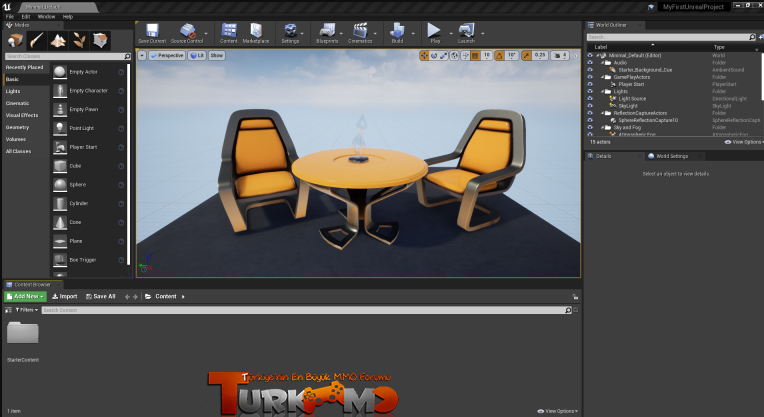
Task: Open the Show button in viewport
Action: click(x=217, y=56)
